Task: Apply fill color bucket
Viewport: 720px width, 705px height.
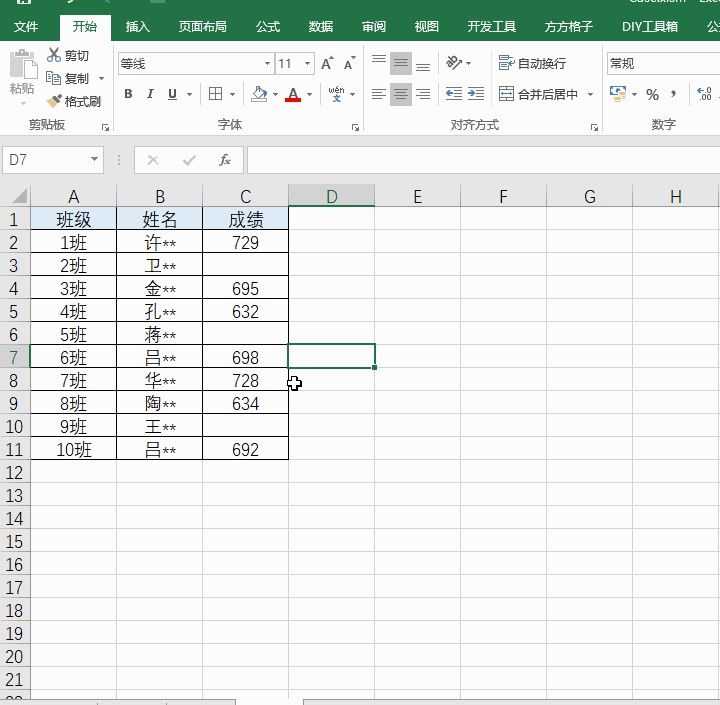Action: coord(259,94)
